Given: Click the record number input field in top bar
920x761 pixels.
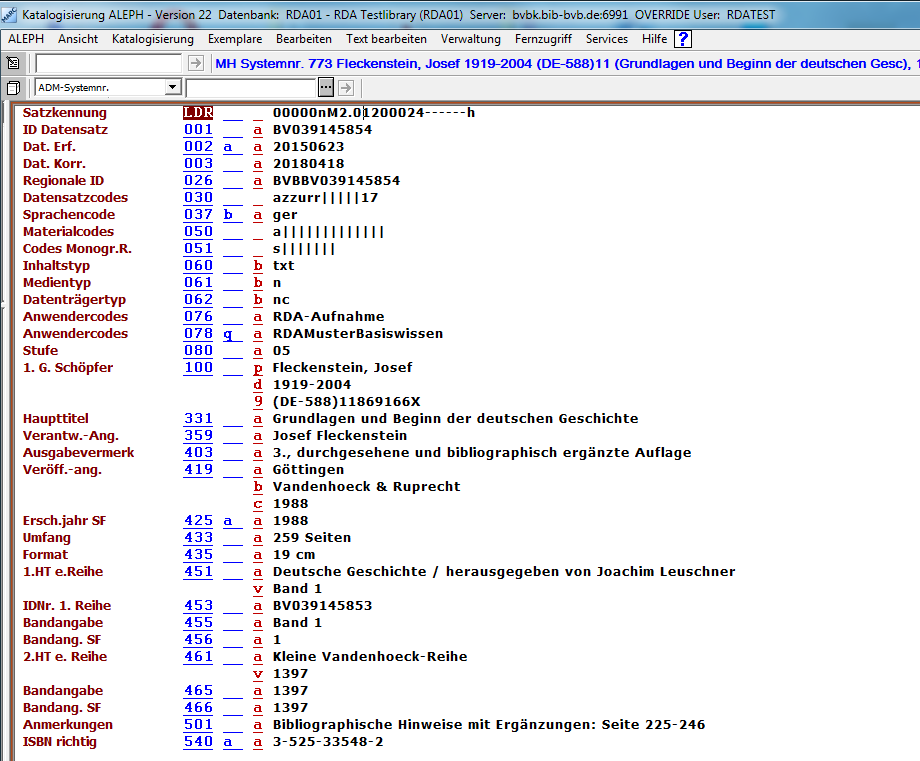Looking at the screenshot, I should [x=108, y=63].
